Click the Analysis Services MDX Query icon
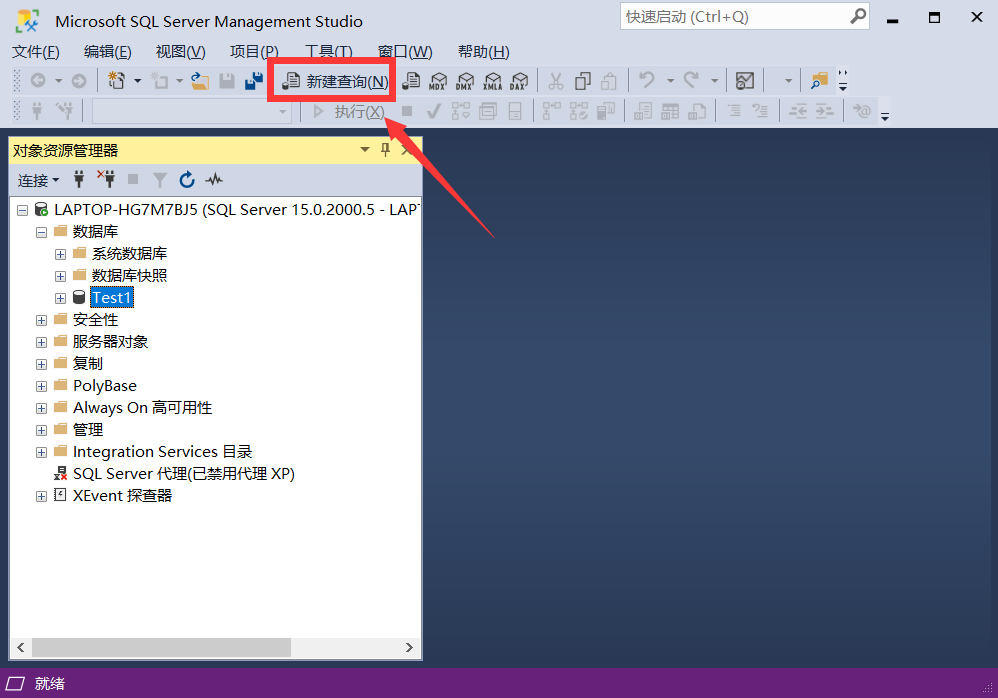Image resolution: width=998 pixels, height=698 pixels. tap(438, 81)
